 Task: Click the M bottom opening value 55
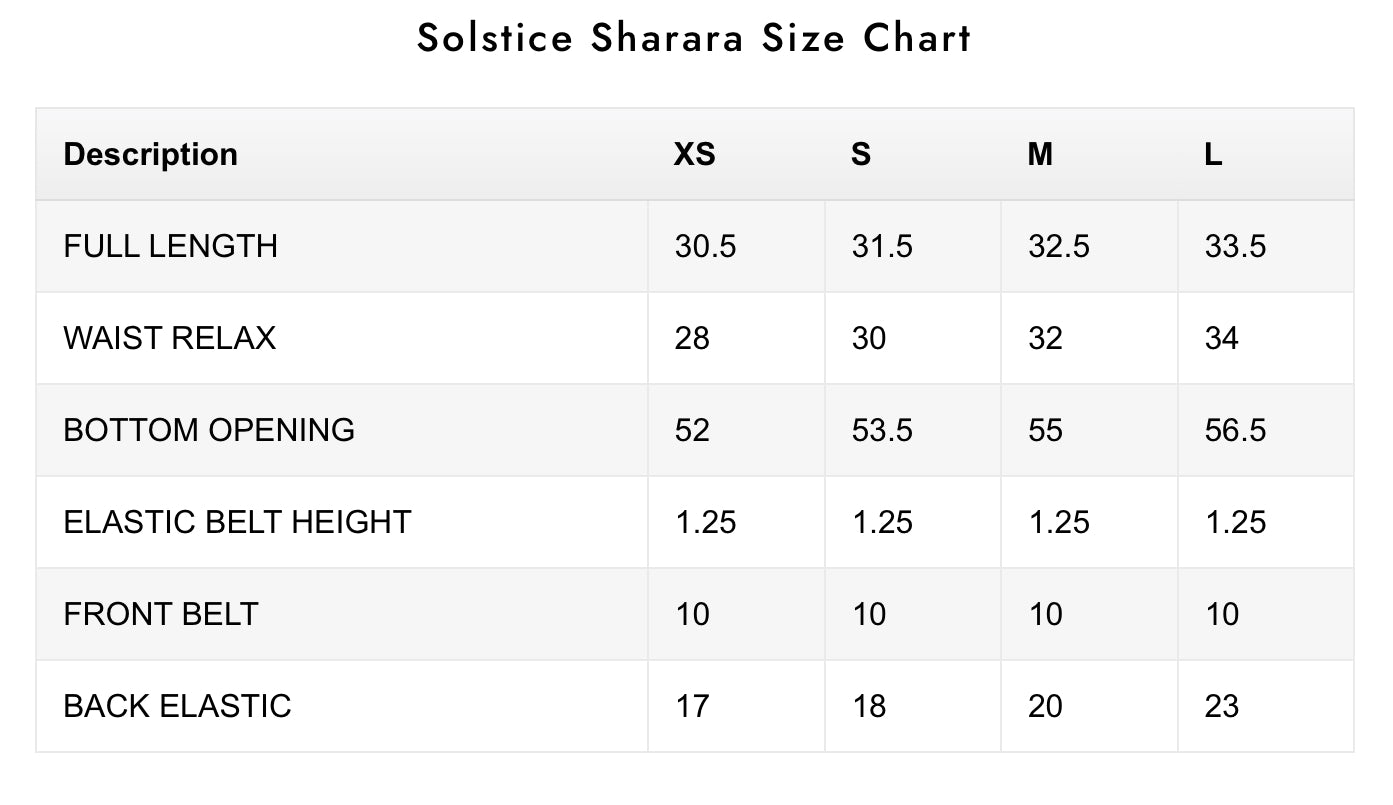(1046, 430)
